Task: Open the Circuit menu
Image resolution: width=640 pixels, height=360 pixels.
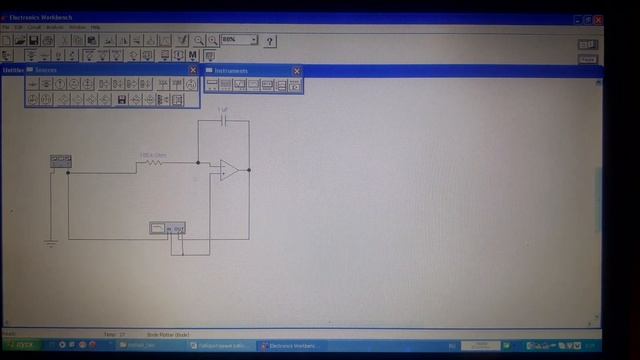Action: (34, 27)
